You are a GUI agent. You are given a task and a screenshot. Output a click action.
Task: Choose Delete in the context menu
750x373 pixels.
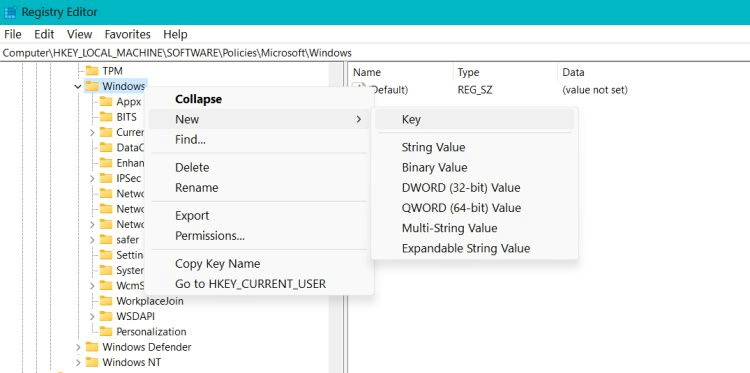[259, 167]
